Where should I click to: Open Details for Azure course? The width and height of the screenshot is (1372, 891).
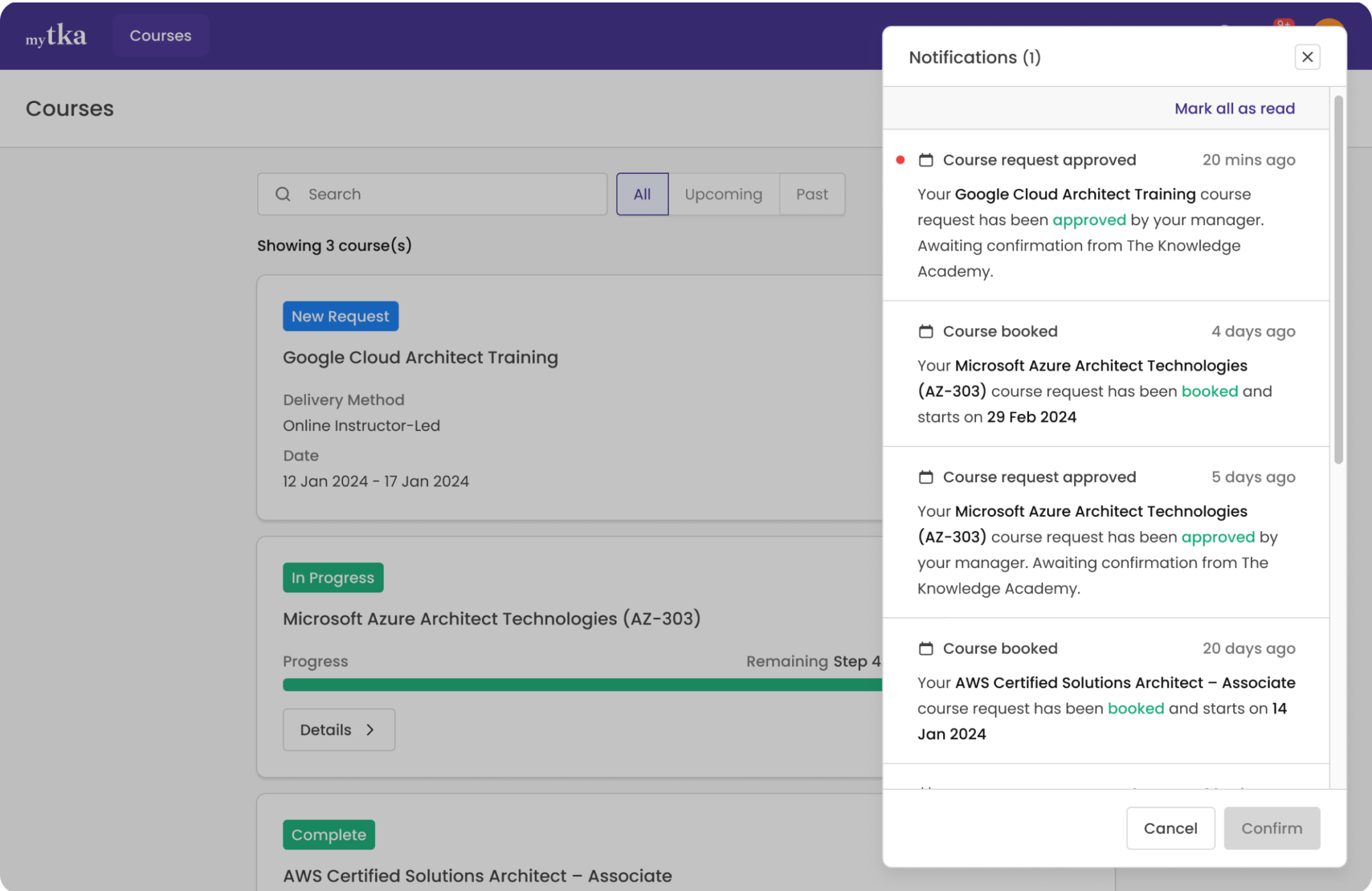click(339, 730)
